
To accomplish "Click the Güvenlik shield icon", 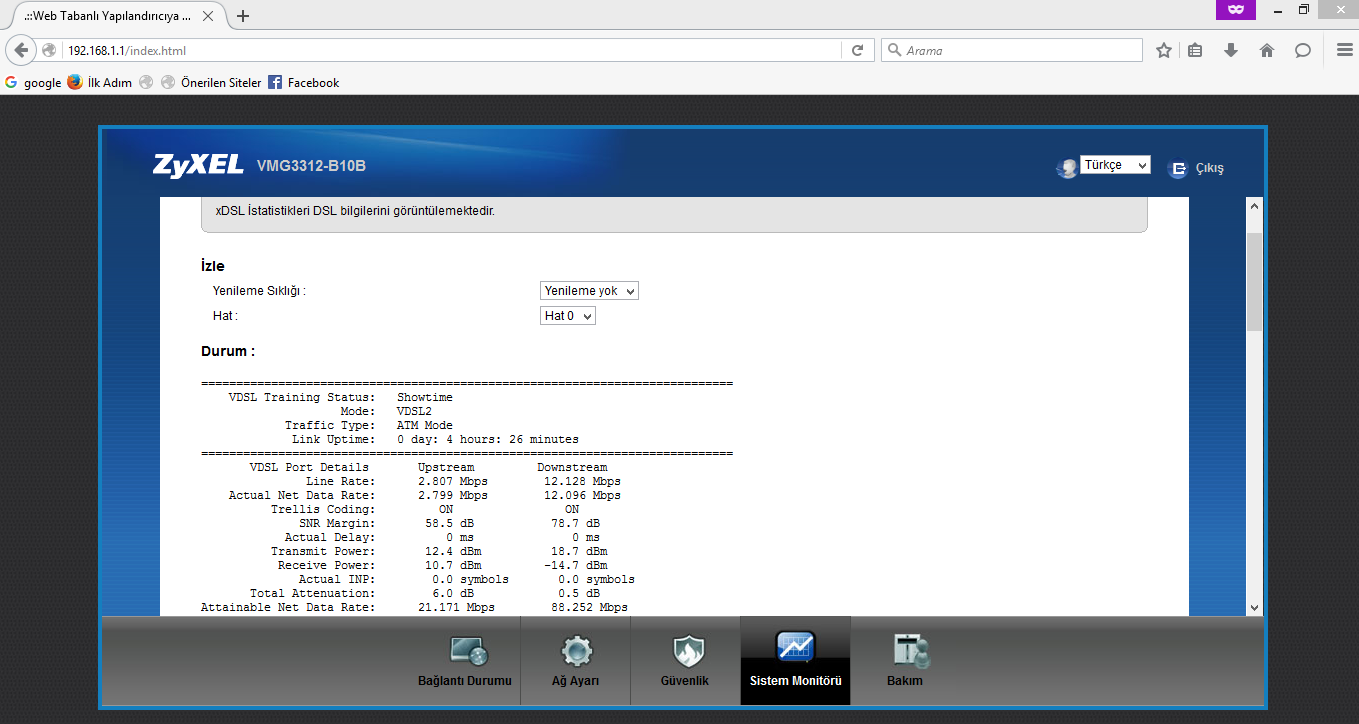I will tap(689, 652).
